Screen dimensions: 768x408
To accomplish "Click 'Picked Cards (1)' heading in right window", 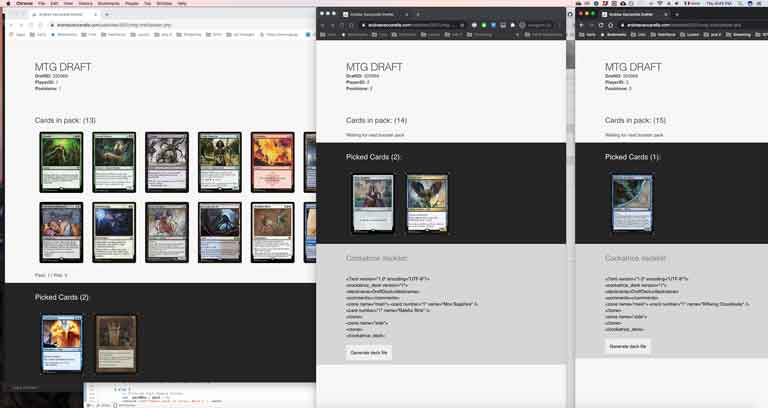I will (x=632, y=157).
